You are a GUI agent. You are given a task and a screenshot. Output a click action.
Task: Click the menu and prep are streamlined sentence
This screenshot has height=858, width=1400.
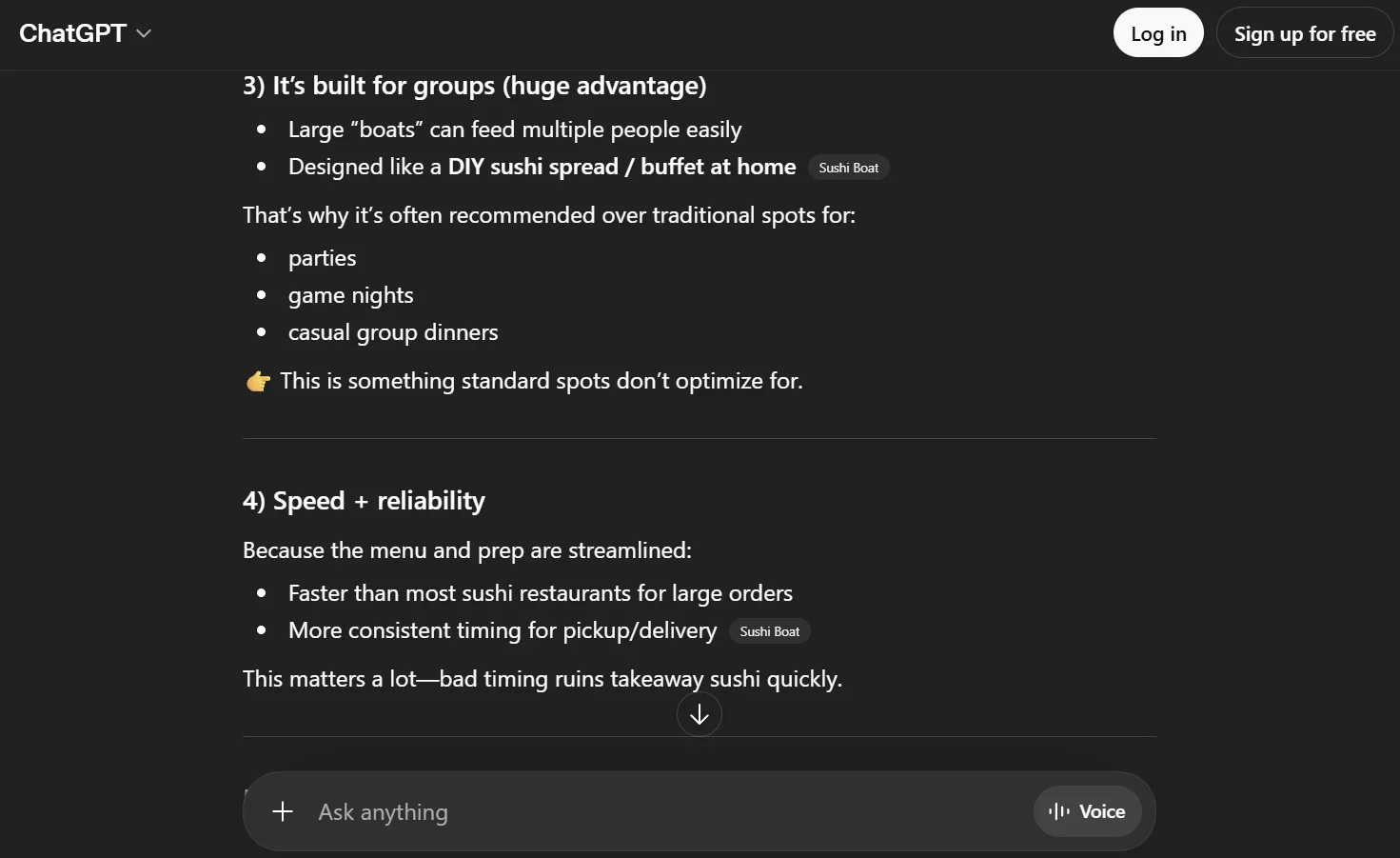point(466,550)
